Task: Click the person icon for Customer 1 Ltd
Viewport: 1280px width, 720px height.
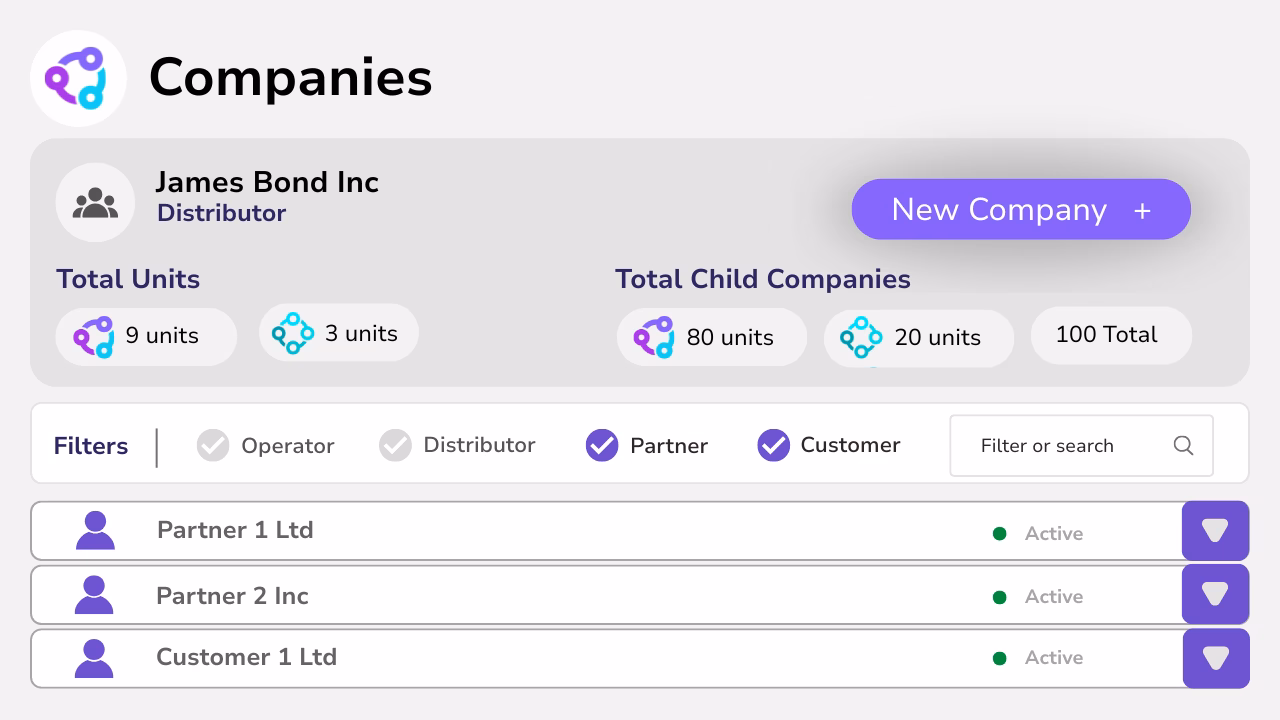Action: tap(94, 658)
